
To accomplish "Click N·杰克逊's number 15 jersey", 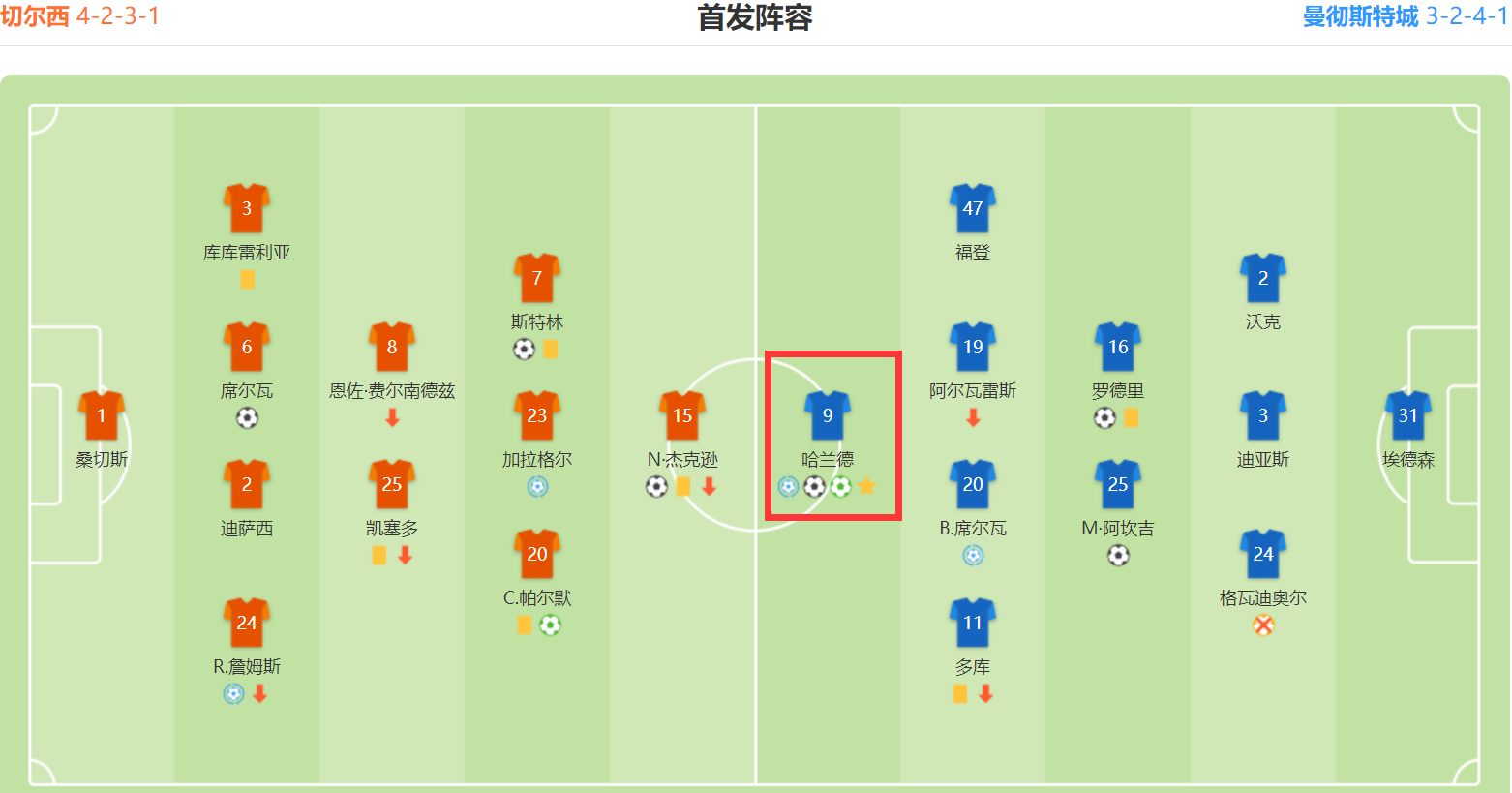I will click(x=682, y=415).
